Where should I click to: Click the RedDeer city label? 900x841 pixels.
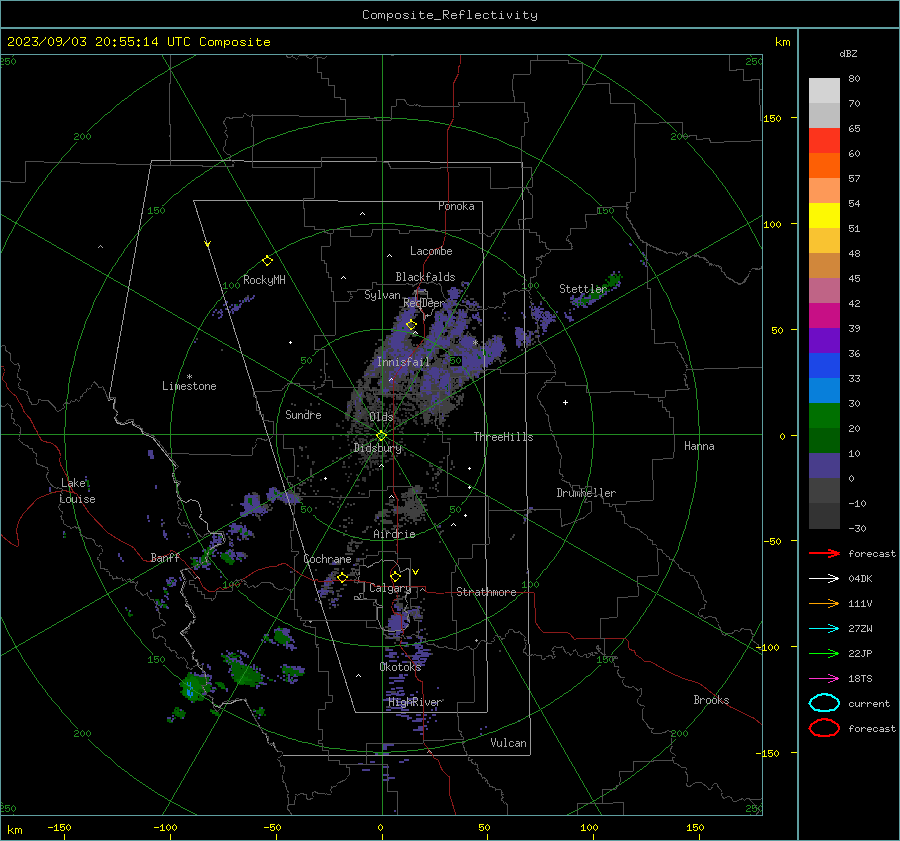click(424, 303)
